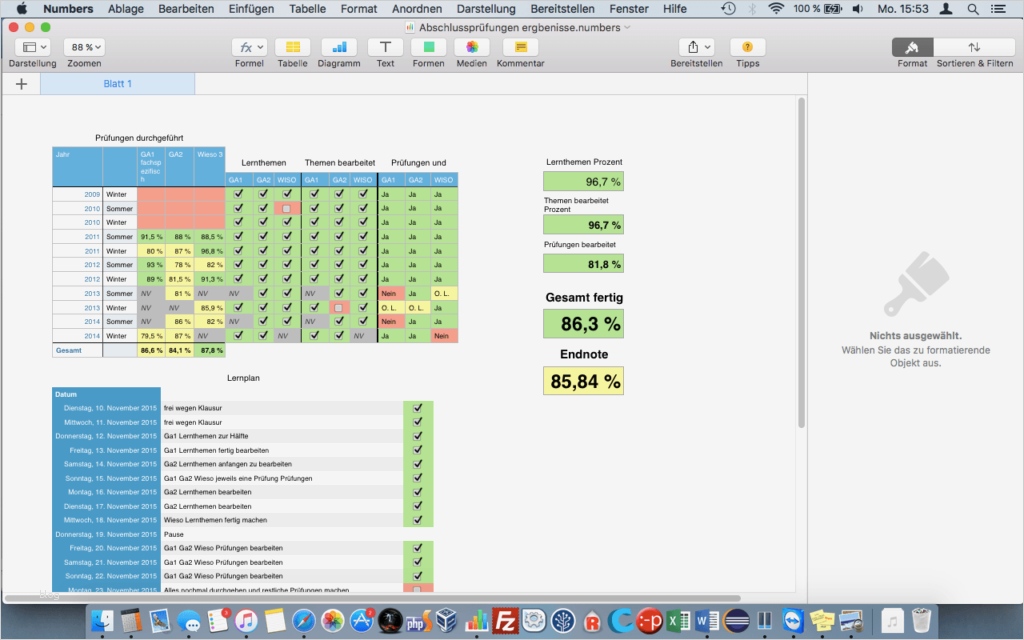Open PhpStorm from the dock
Screen dimensions: 1024x640
click(419, 620)
